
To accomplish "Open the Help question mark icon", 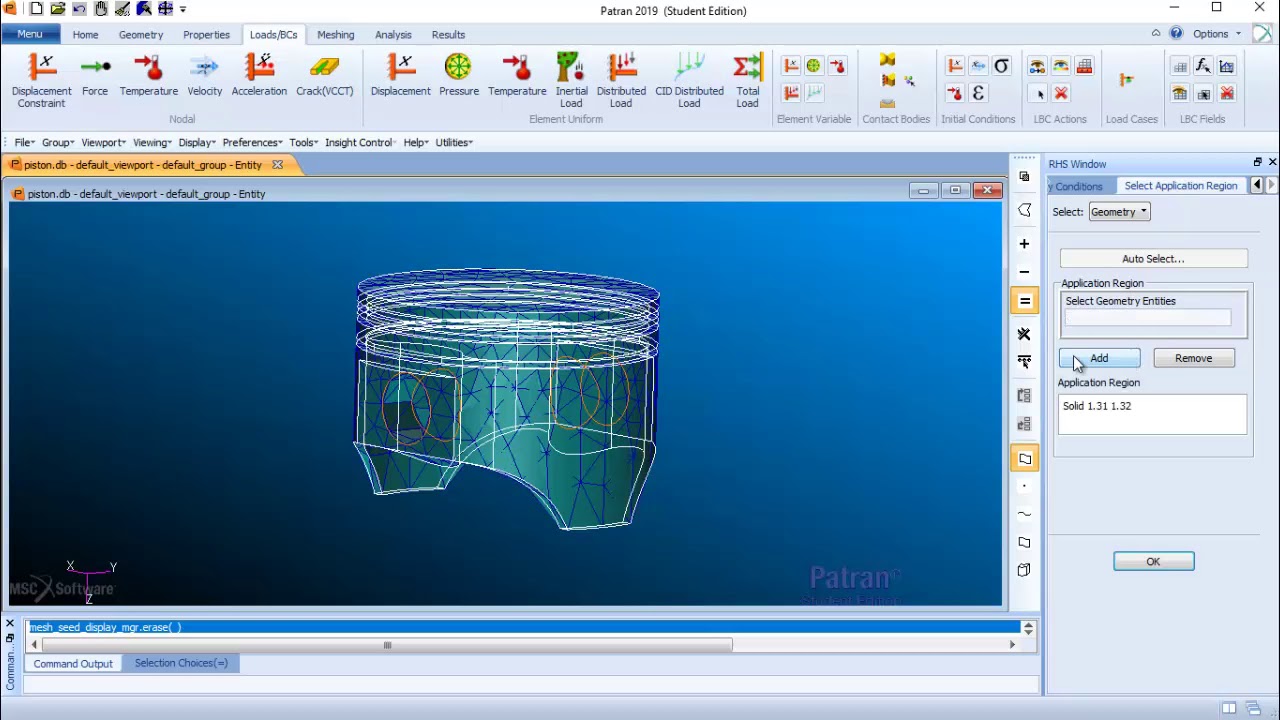I will (1176, 34).
